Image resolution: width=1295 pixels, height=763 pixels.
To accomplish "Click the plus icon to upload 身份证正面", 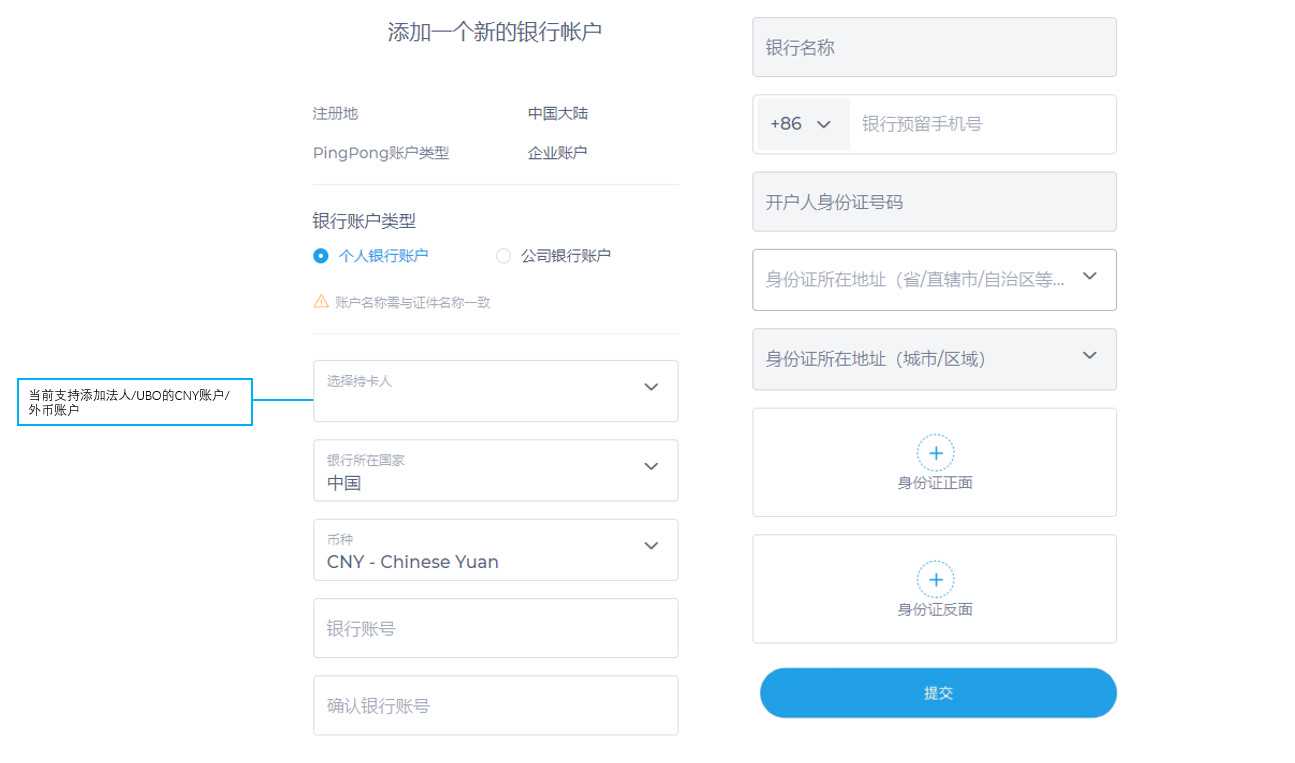I will point(935,452).
